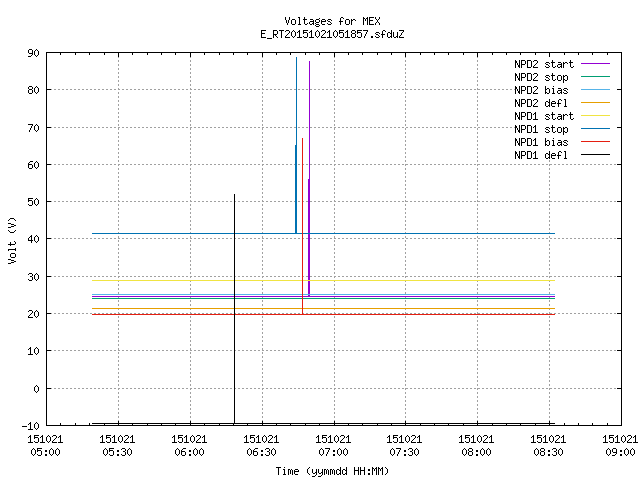Viewport: 640px width, 480px height.
Task: Click the x-axis tick label 05:30
Action: point(117,452)
